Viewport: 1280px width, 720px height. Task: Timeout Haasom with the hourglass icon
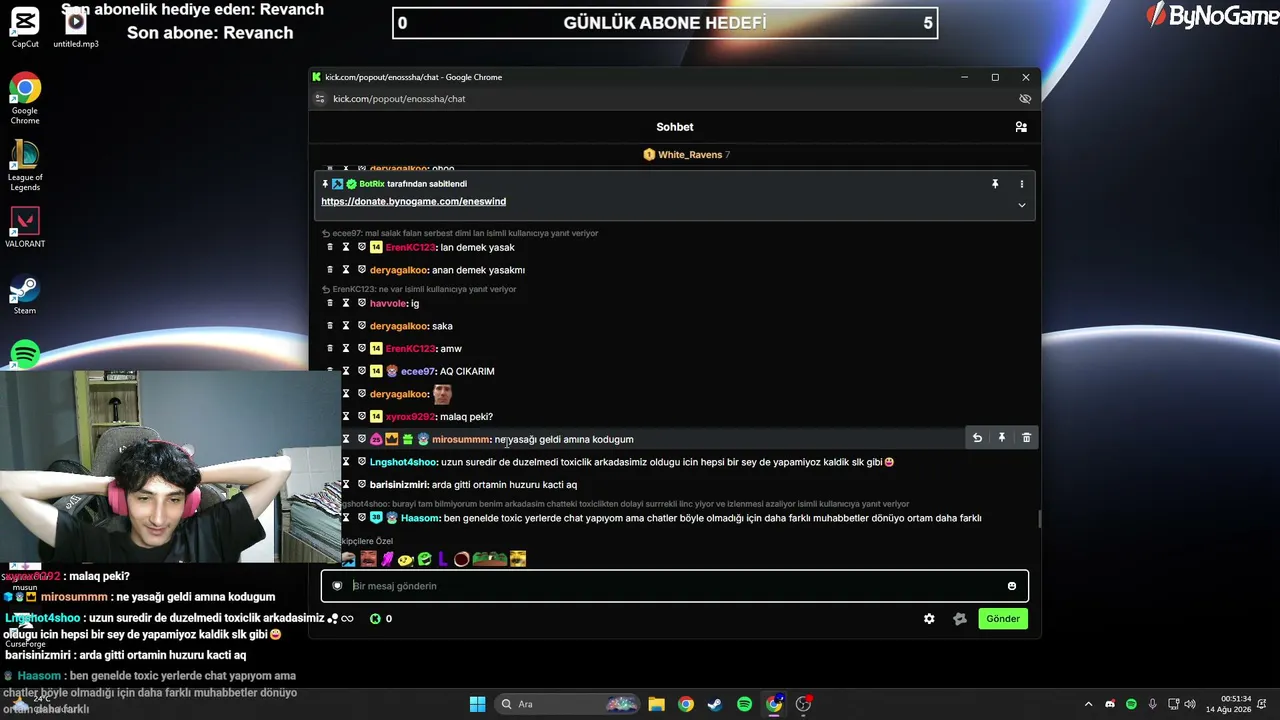pyautogui.click(x=346, y=518)
